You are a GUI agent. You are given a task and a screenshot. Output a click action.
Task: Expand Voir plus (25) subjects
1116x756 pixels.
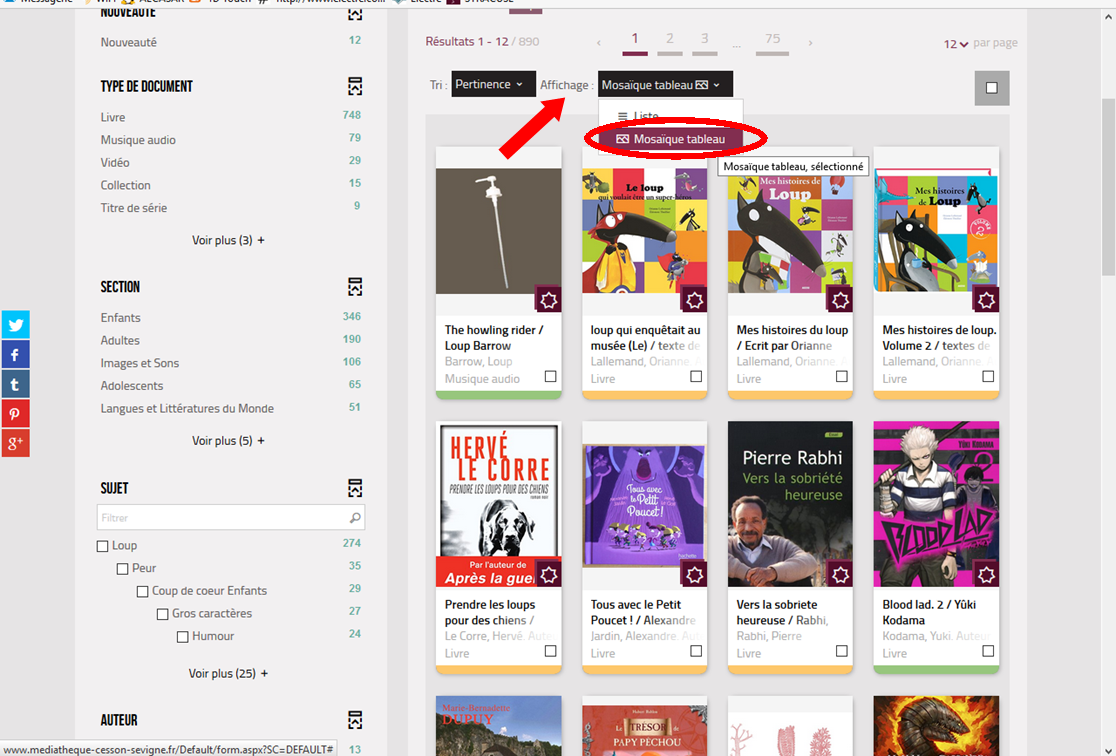click(x=228, y=673)
